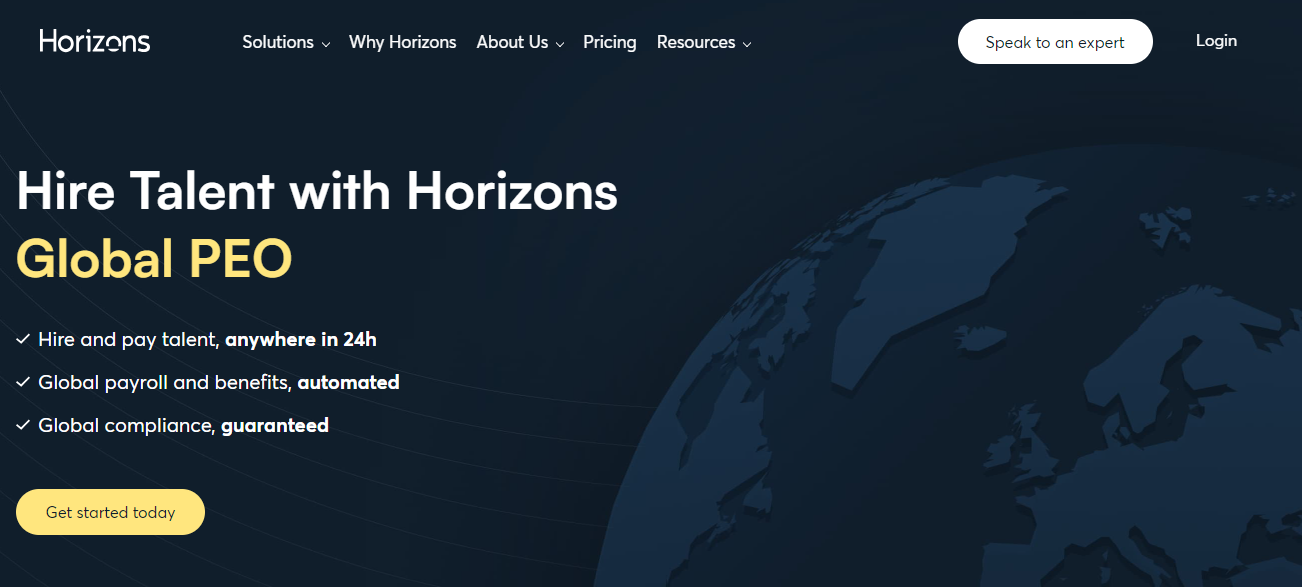Click the checkmark beside Global compliance

click(x=23, y=426)
